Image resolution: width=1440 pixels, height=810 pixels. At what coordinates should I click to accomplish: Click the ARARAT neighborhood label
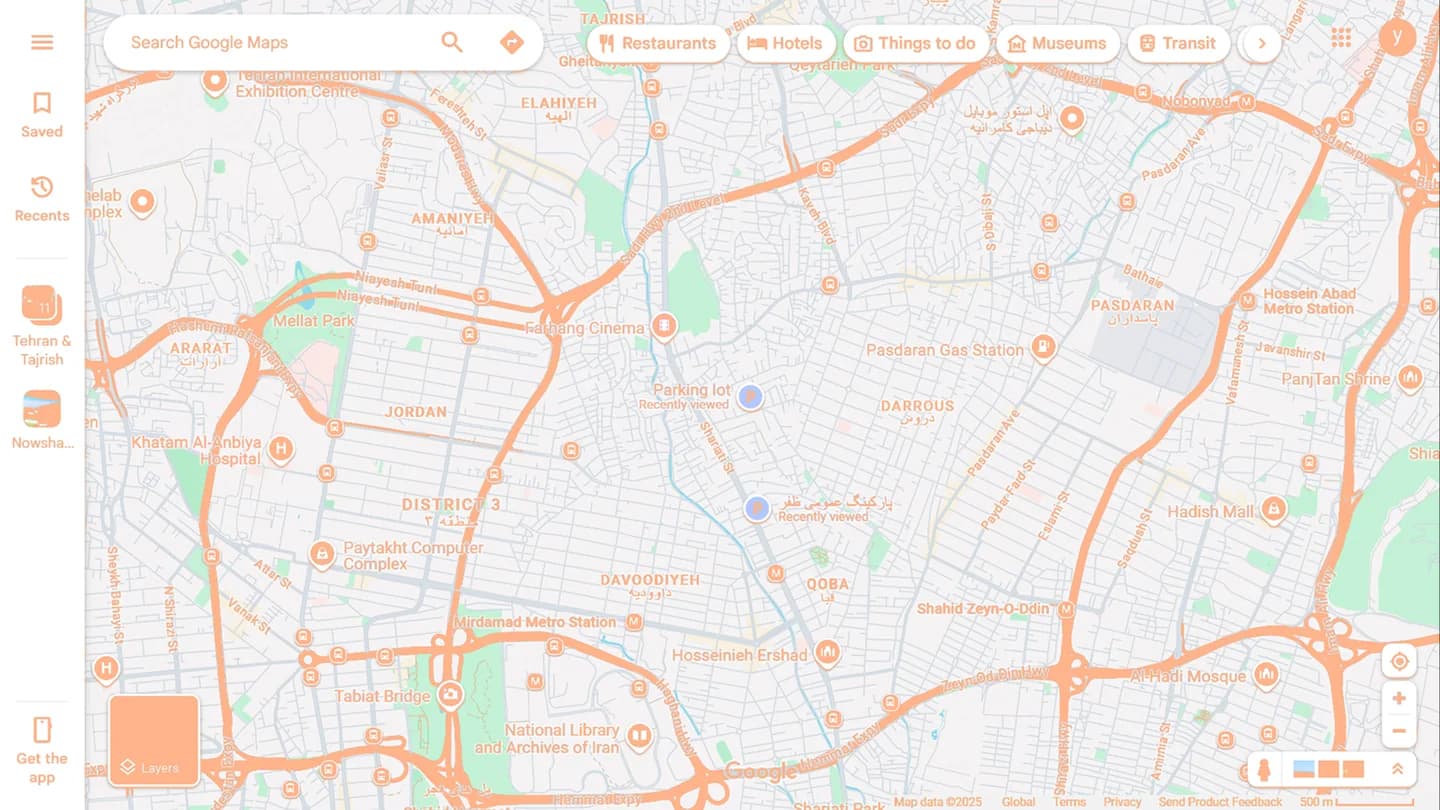click(200, 348)
